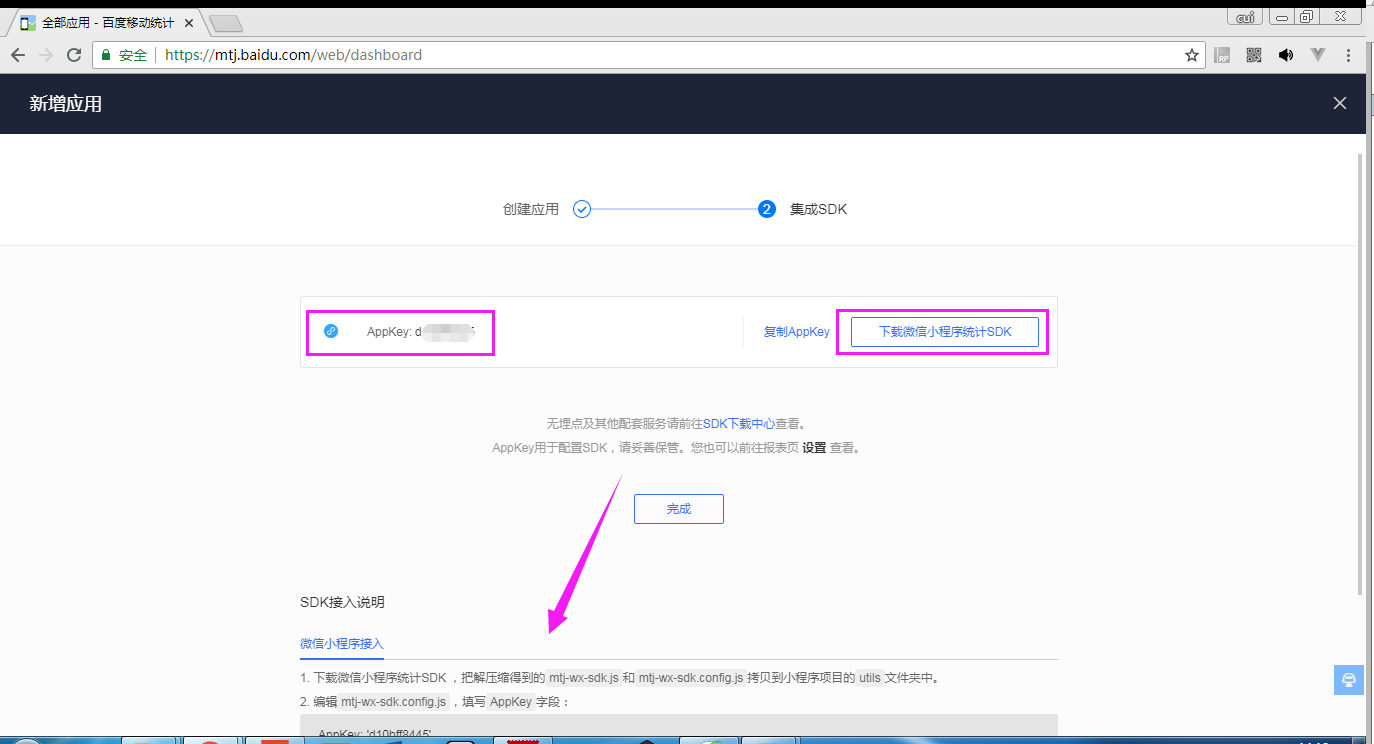
Task: Click the mtj-wx-sdk.js filename in step 1
Action: click(x=585, y=678)
